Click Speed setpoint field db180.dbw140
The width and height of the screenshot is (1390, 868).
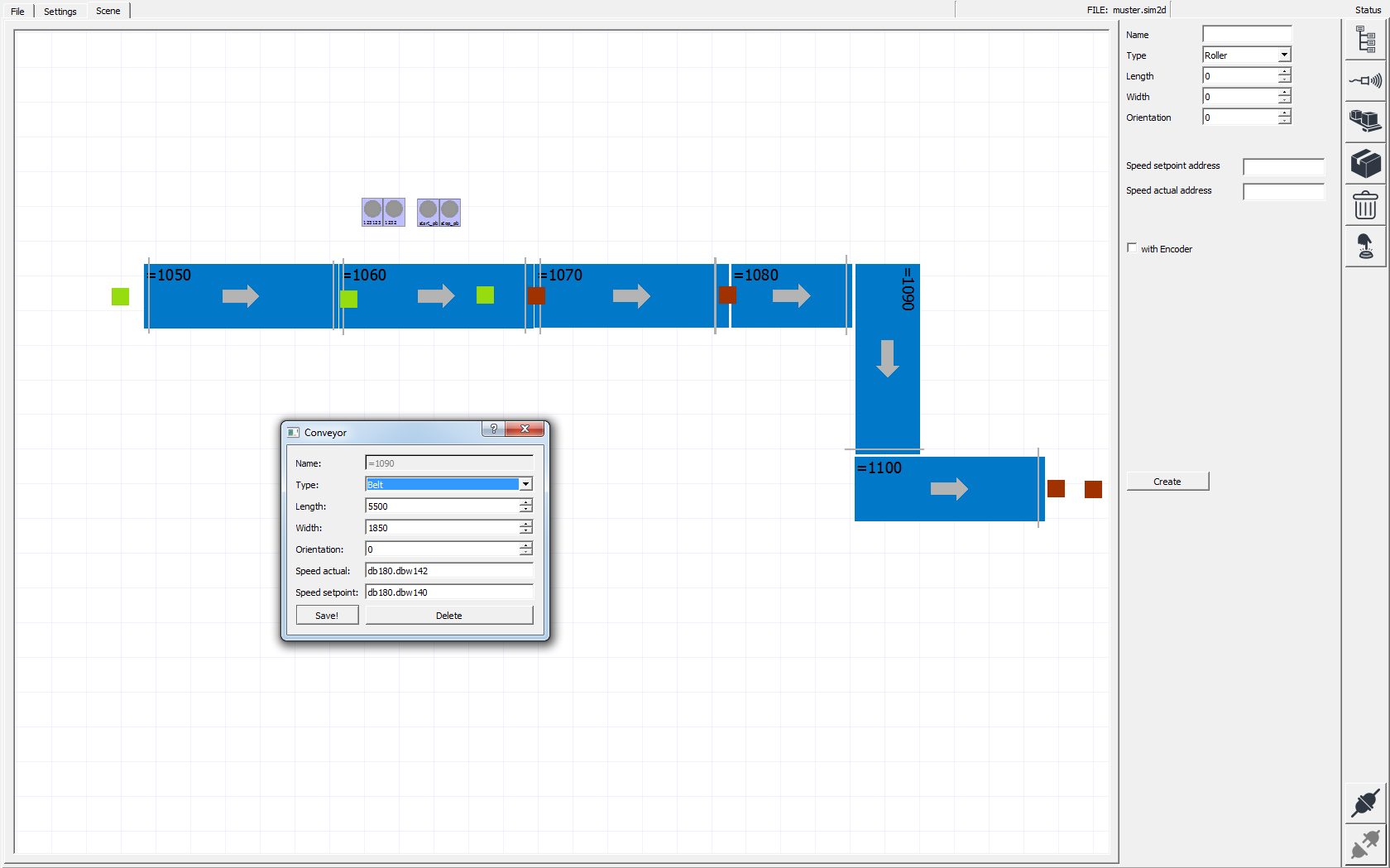pos(448,592)
